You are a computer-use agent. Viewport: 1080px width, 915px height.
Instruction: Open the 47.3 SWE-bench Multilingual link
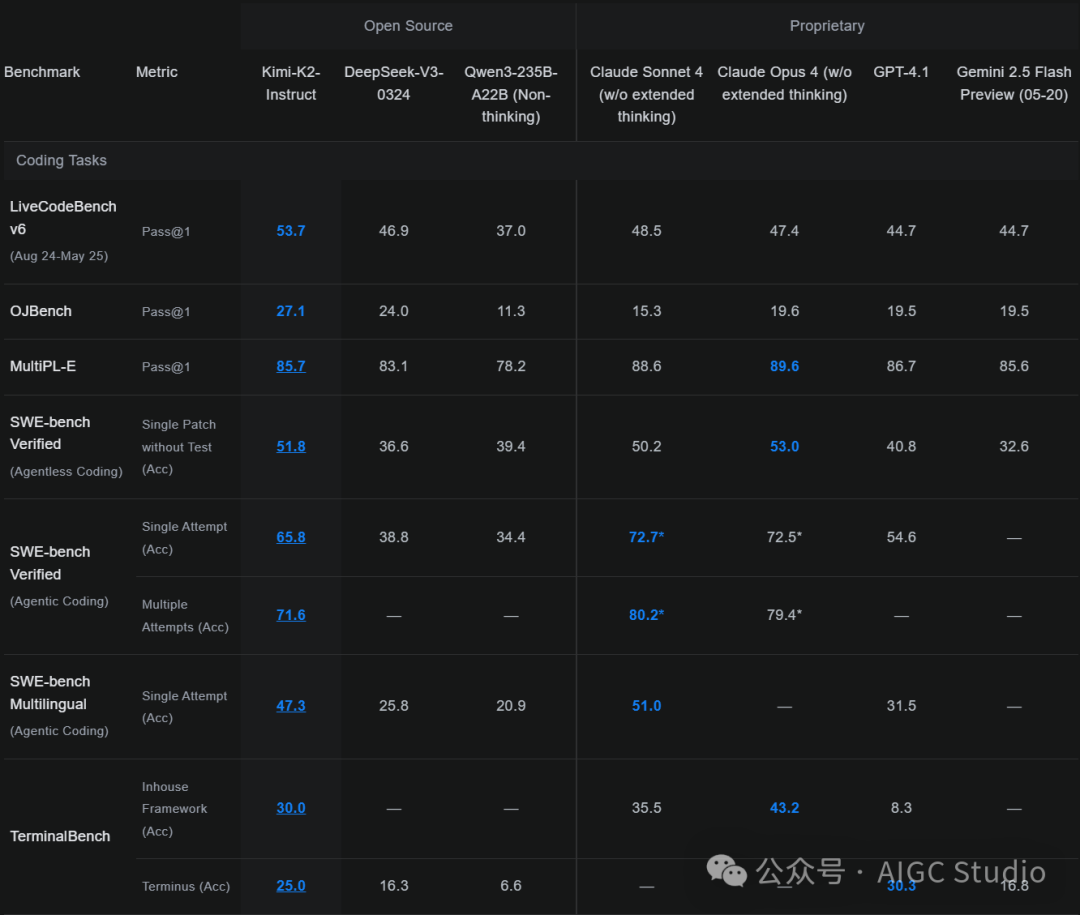point(291,706)
